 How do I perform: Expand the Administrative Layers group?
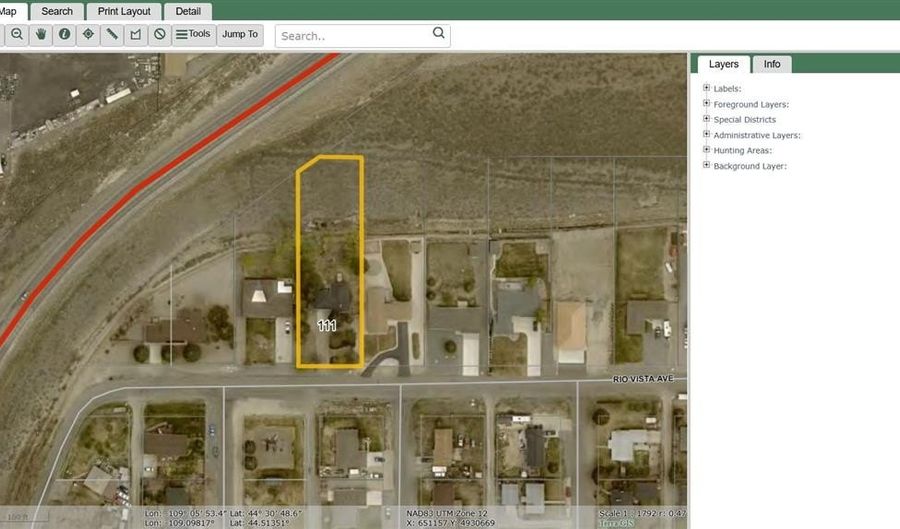click(707, 134)
